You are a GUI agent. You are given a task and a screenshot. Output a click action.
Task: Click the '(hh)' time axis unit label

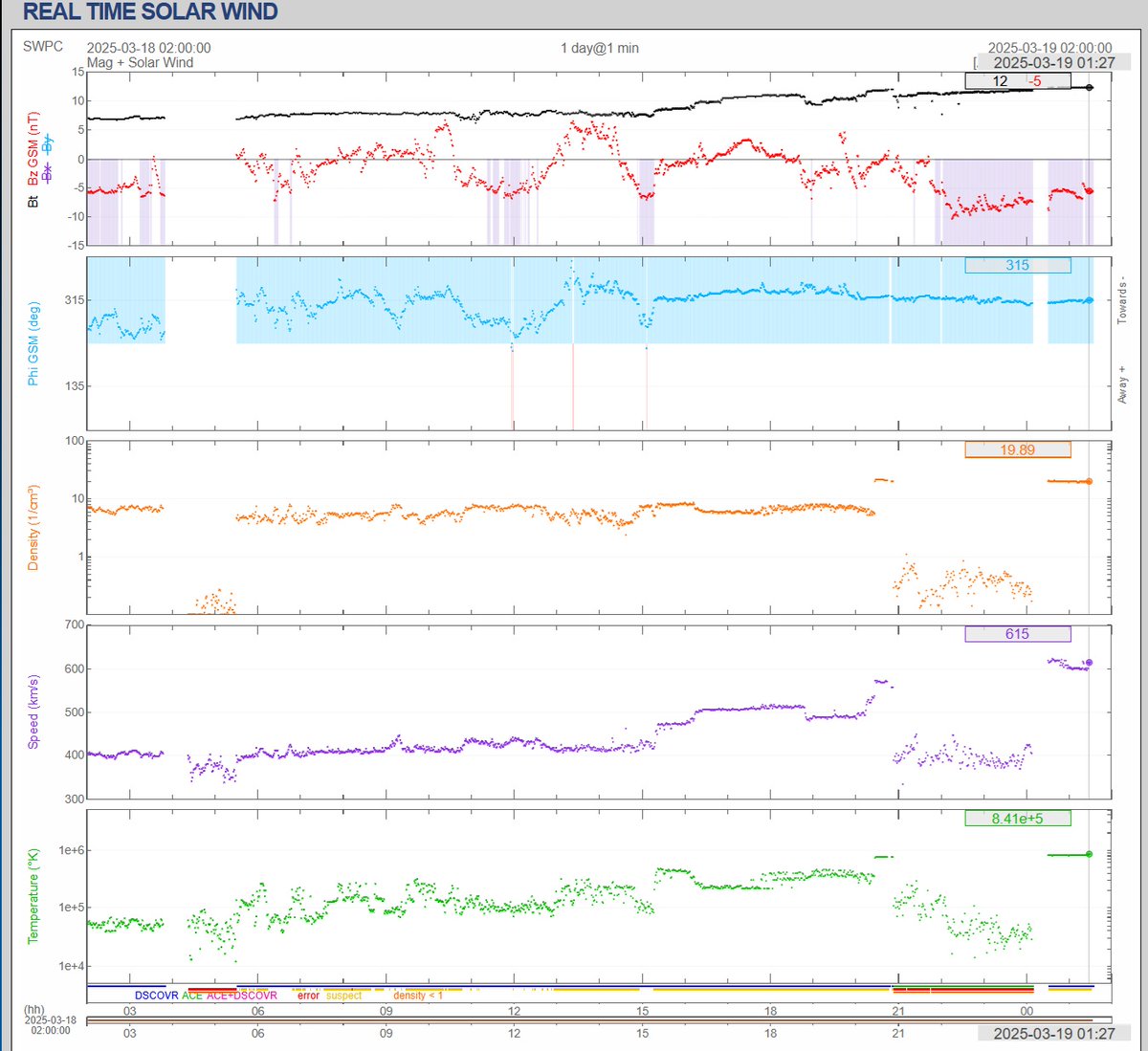(x=34, y=1010)
